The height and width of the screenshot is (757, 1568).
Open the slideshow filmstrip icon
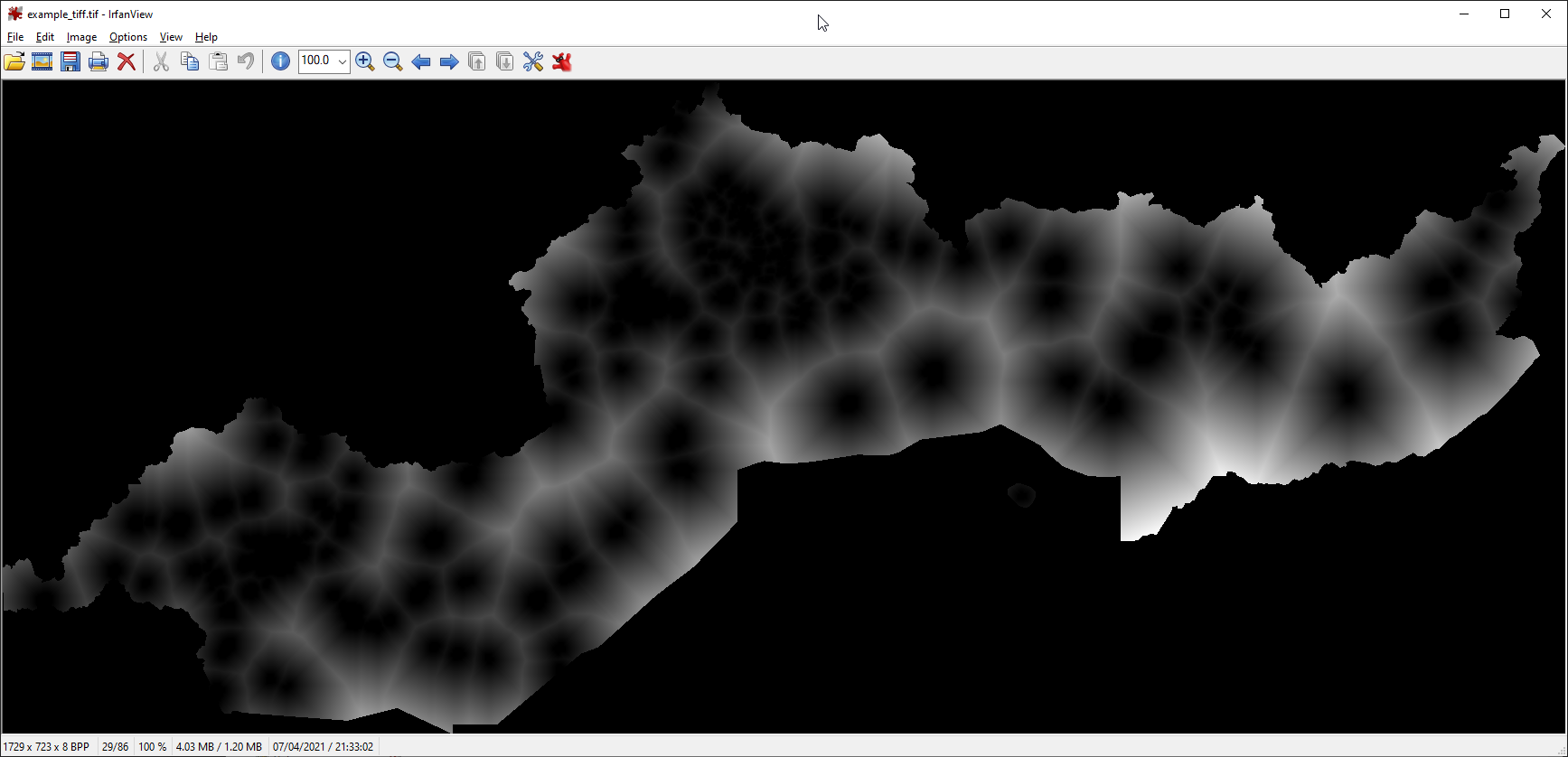(42, 61)
